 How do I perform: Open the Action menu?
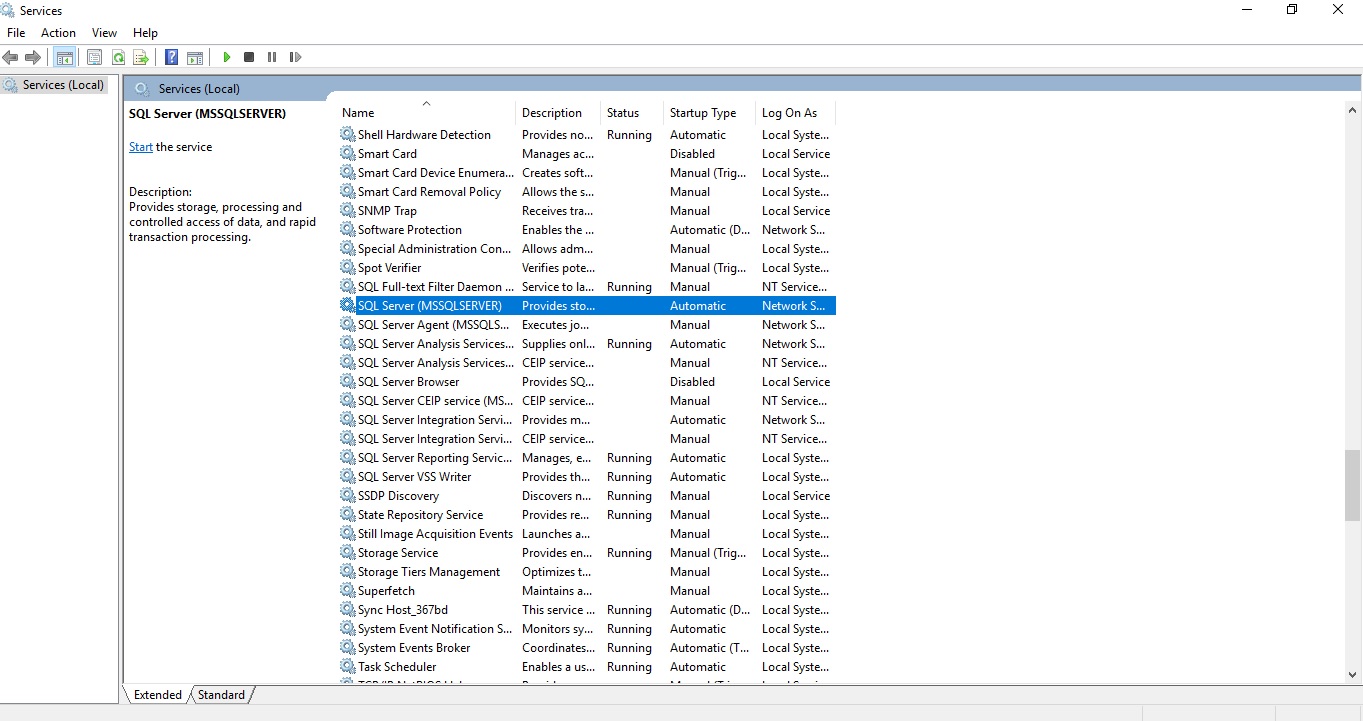(x=58, y=33)
